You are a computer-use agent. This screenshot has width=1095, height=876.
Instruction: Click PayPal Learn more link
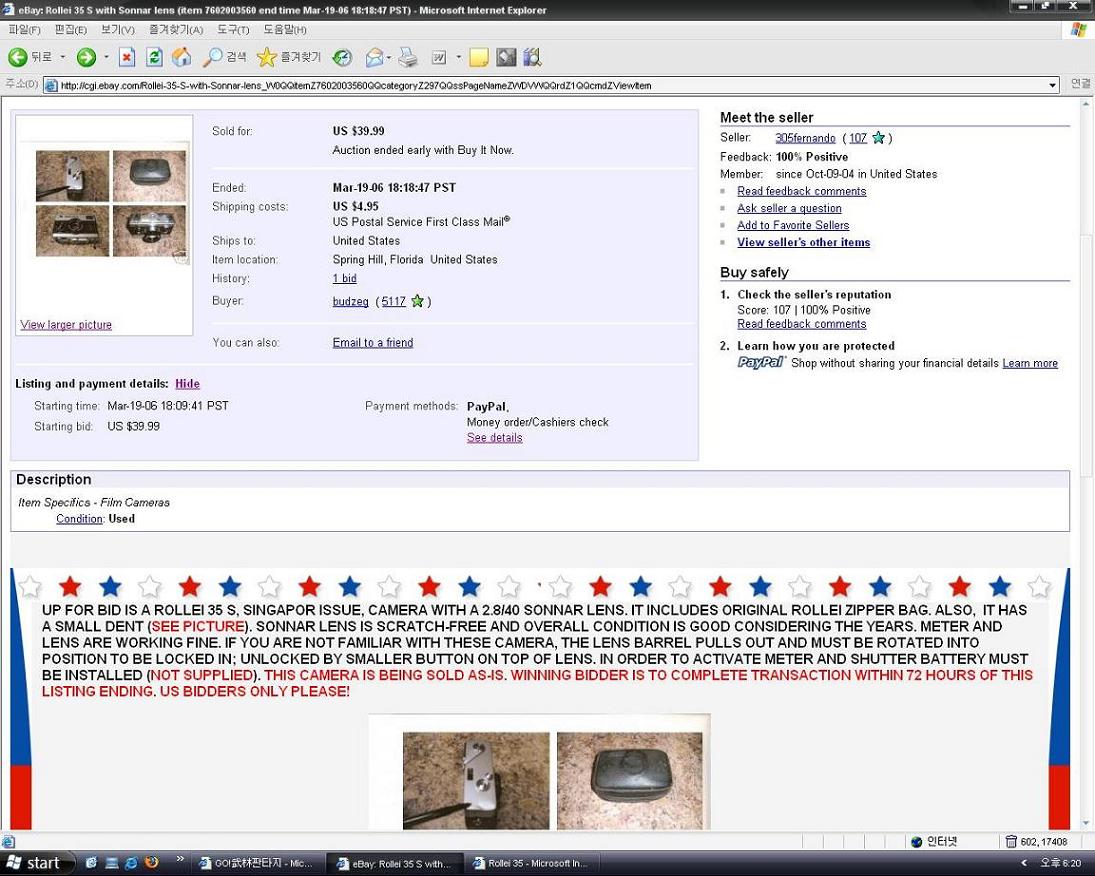coord(1030,363)
